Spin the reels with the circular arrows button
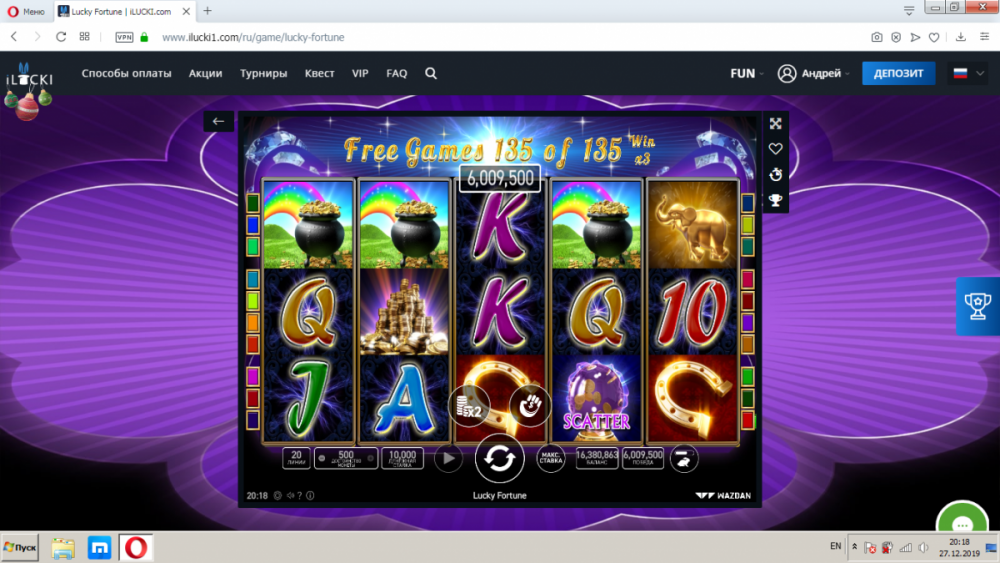This screenshot has height=563, width=1000. pyautogui.click(x=499, y=458)
